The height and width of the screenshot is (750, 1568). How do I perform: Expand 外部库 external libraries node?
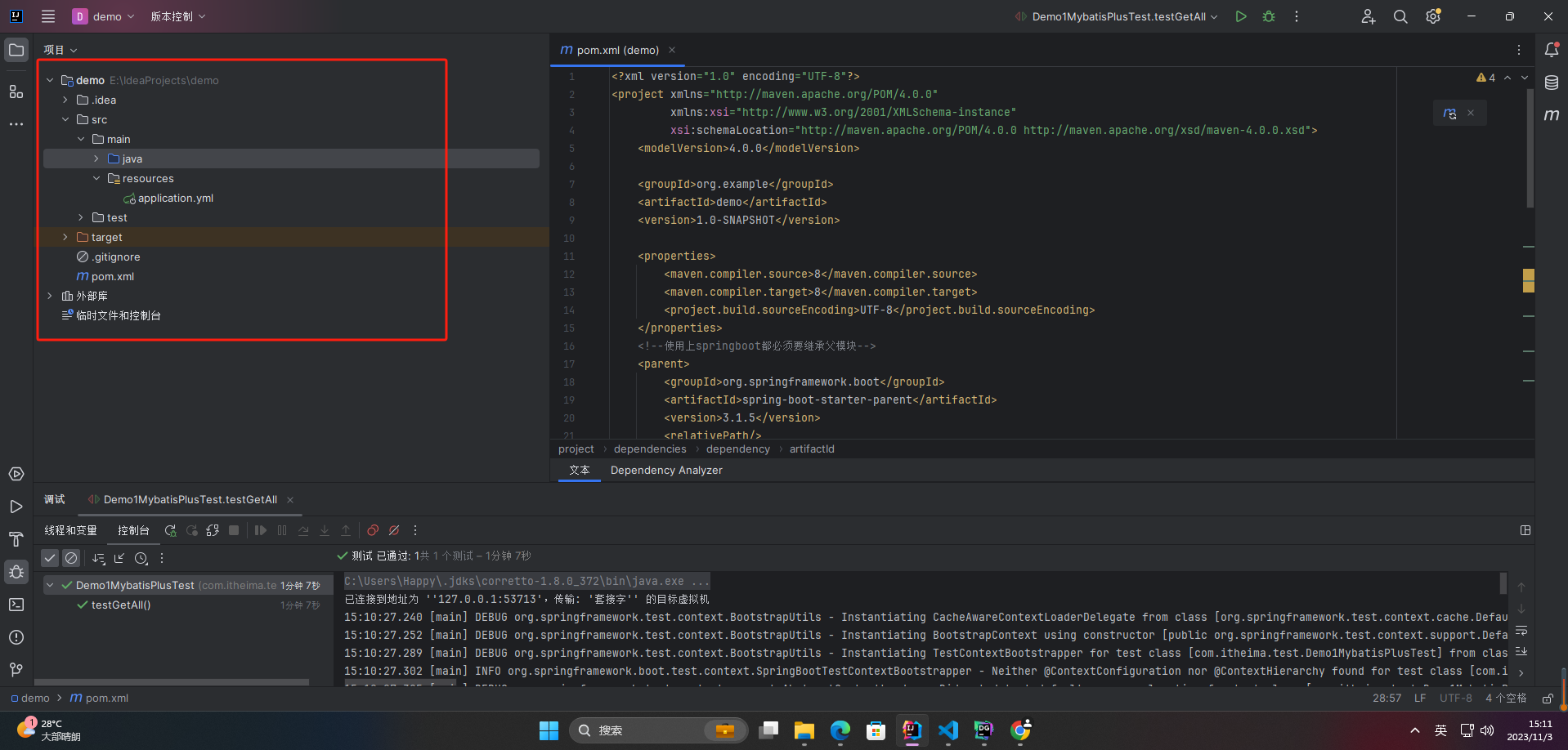50,296
